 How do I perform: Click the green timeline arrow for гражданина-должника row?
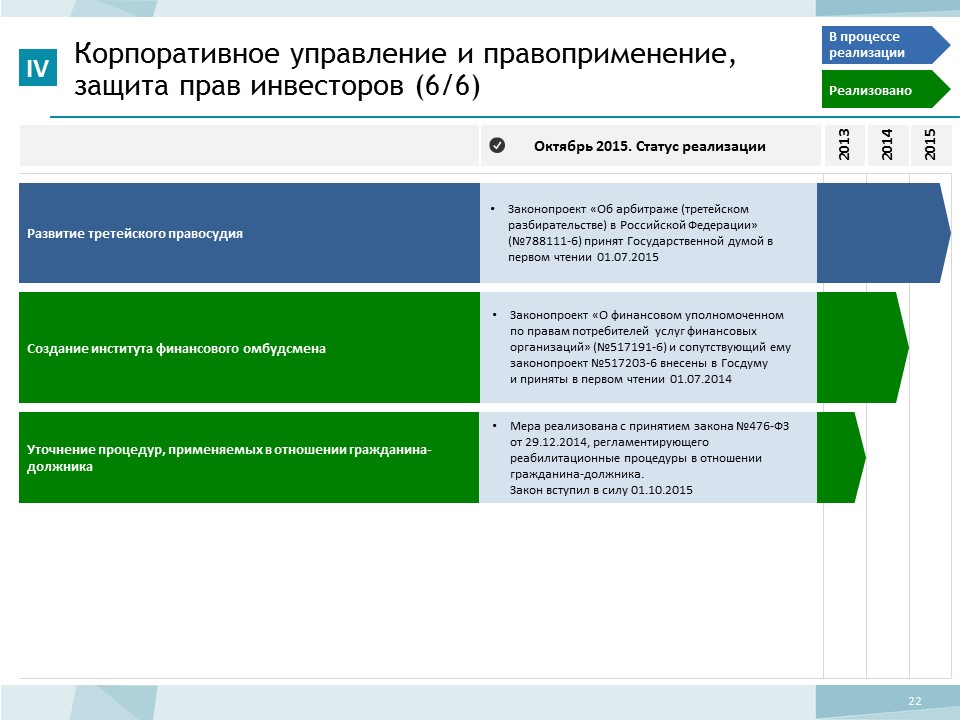click(x=841, y=457)
